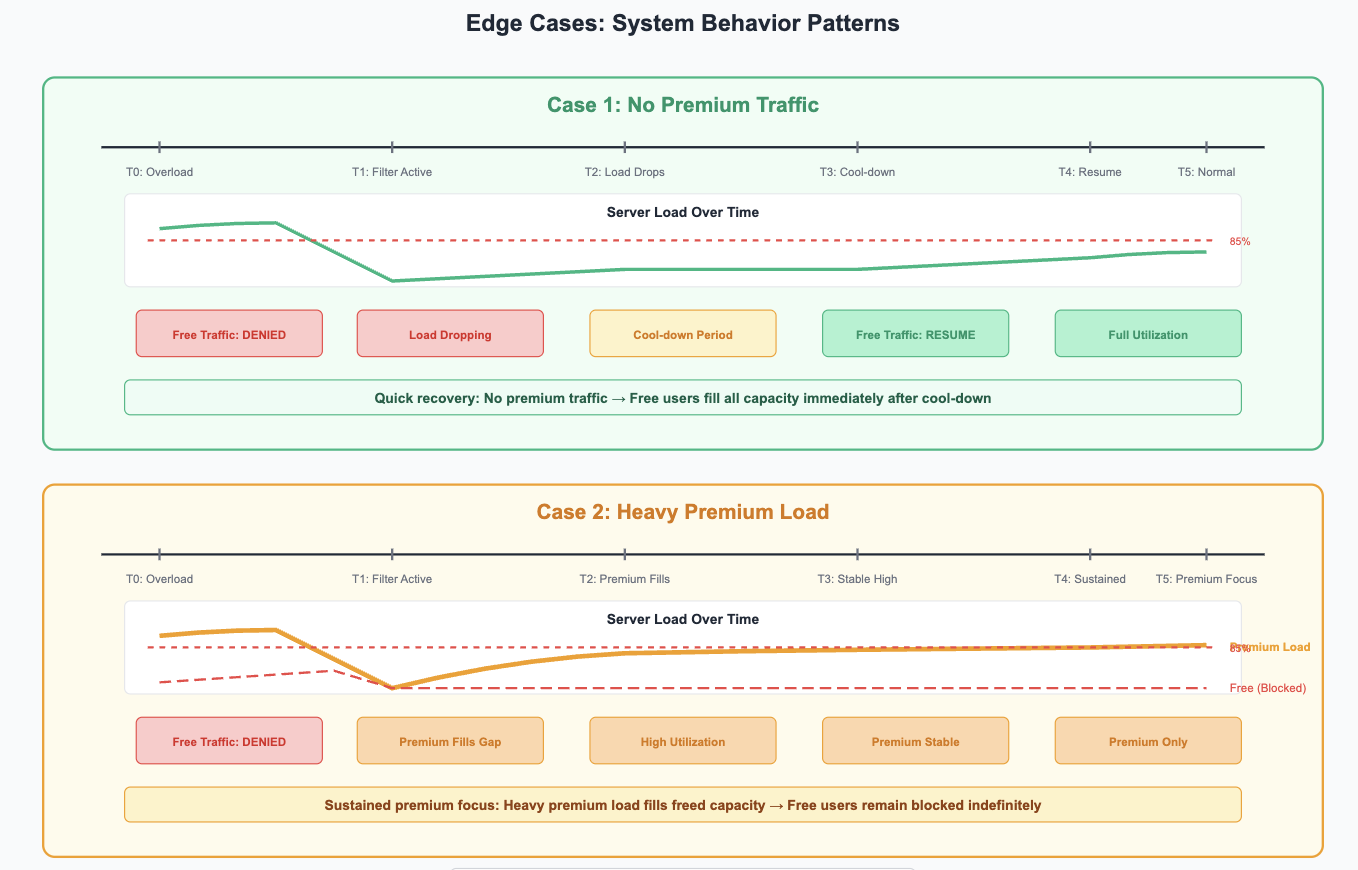
Task: Click the 'Free Traffic: RESUME' box
Action: tap(915, 333)
